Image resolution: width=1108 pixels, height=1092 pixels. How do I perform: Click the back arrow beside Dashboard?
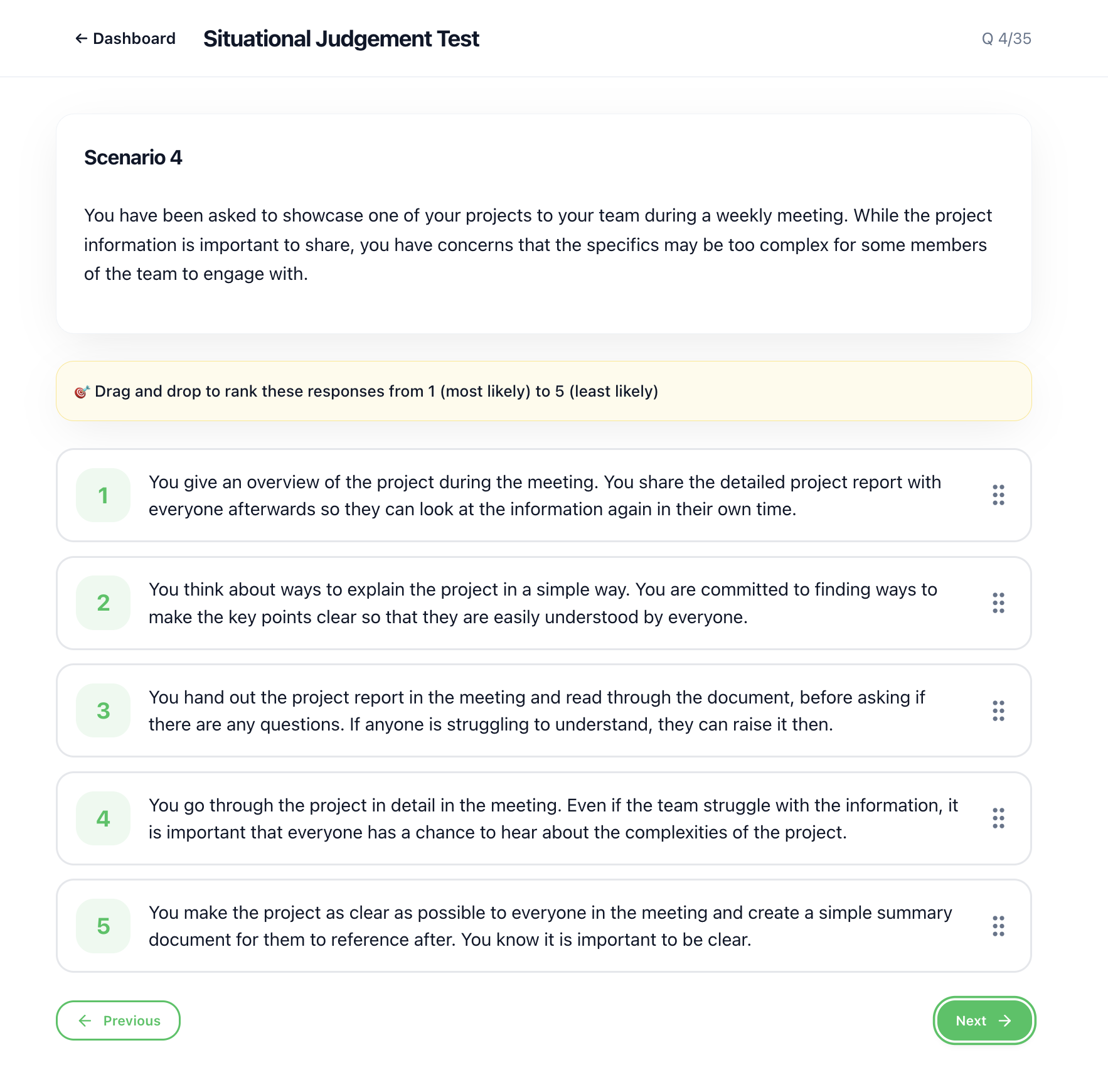tap(80, 38)
